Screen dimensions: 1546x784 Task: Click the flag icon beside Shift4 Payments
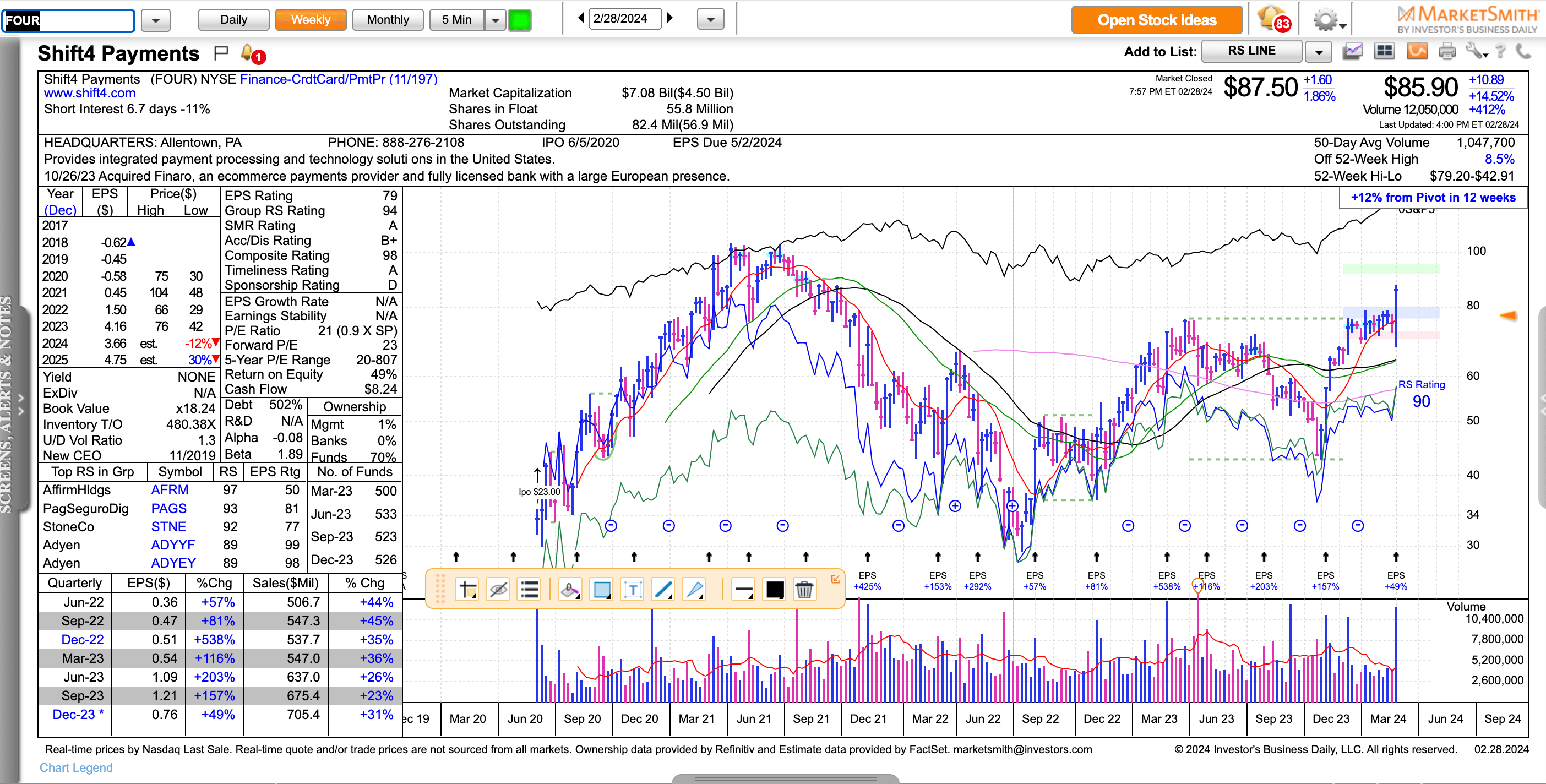coord(221,53)
